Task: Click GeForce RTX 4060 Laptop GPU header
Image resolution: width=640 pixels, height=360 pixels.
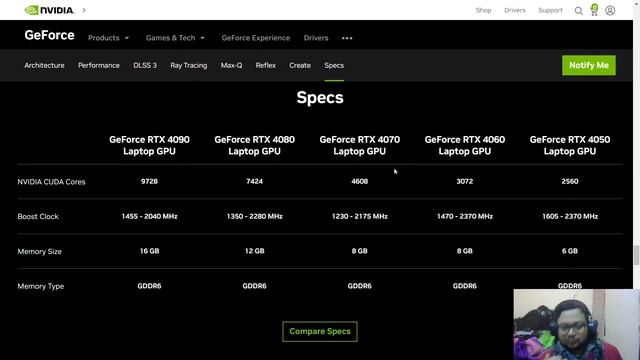Action: (x=464, y=145)
